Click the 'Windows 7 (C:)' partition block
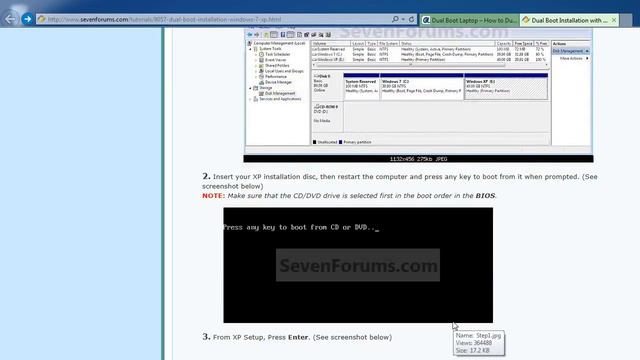This screenshot has width=640, height=360. click(x=422, y=87)
